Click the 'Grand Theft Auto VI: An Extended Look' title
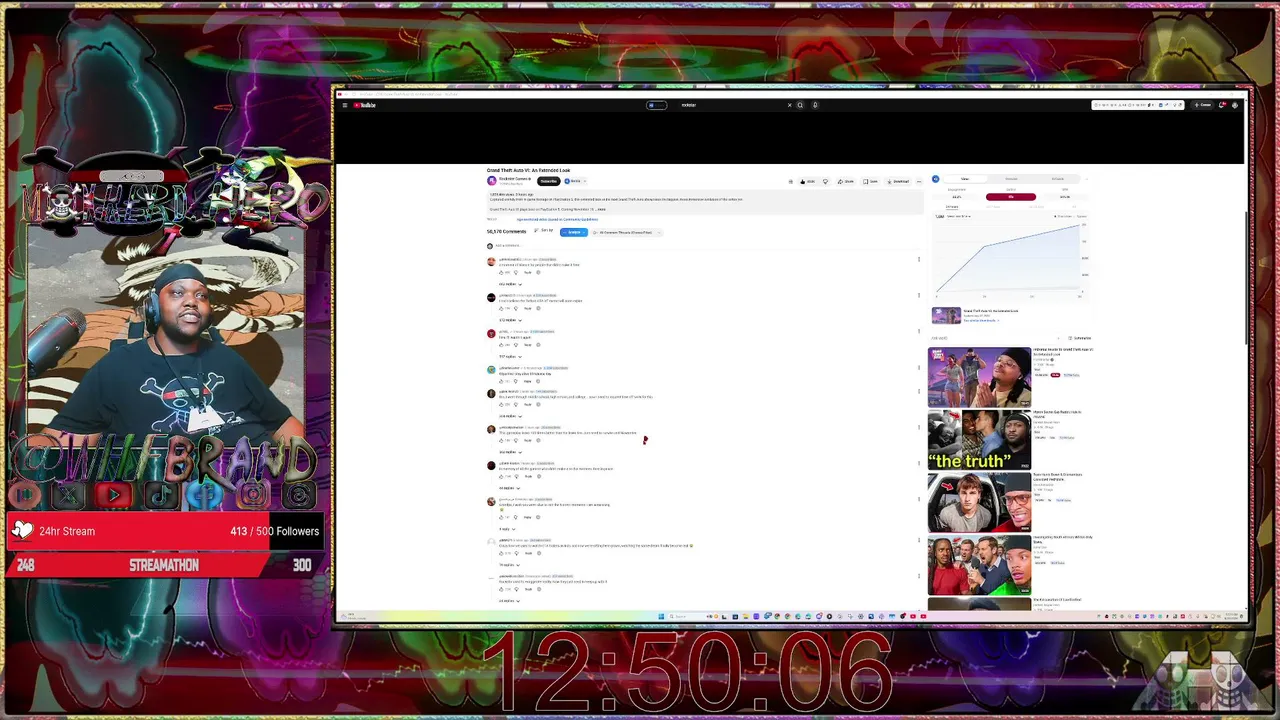The height and width of the screenshot is (720, 1280). [528, 170]
